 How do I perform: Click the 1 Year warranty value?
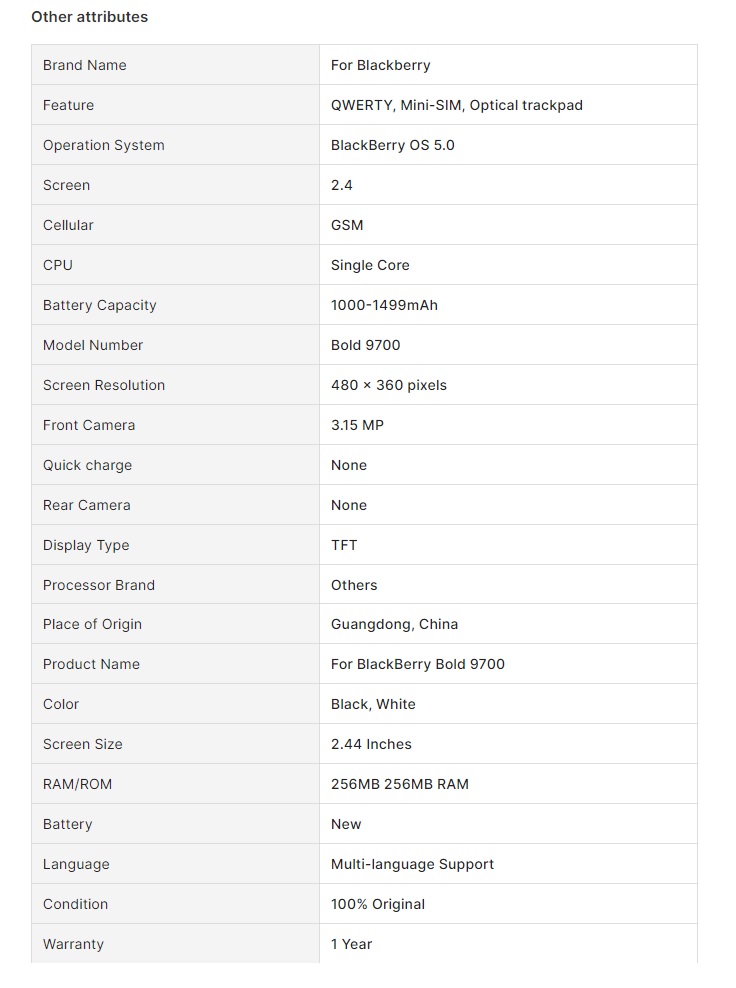point(351,944)
